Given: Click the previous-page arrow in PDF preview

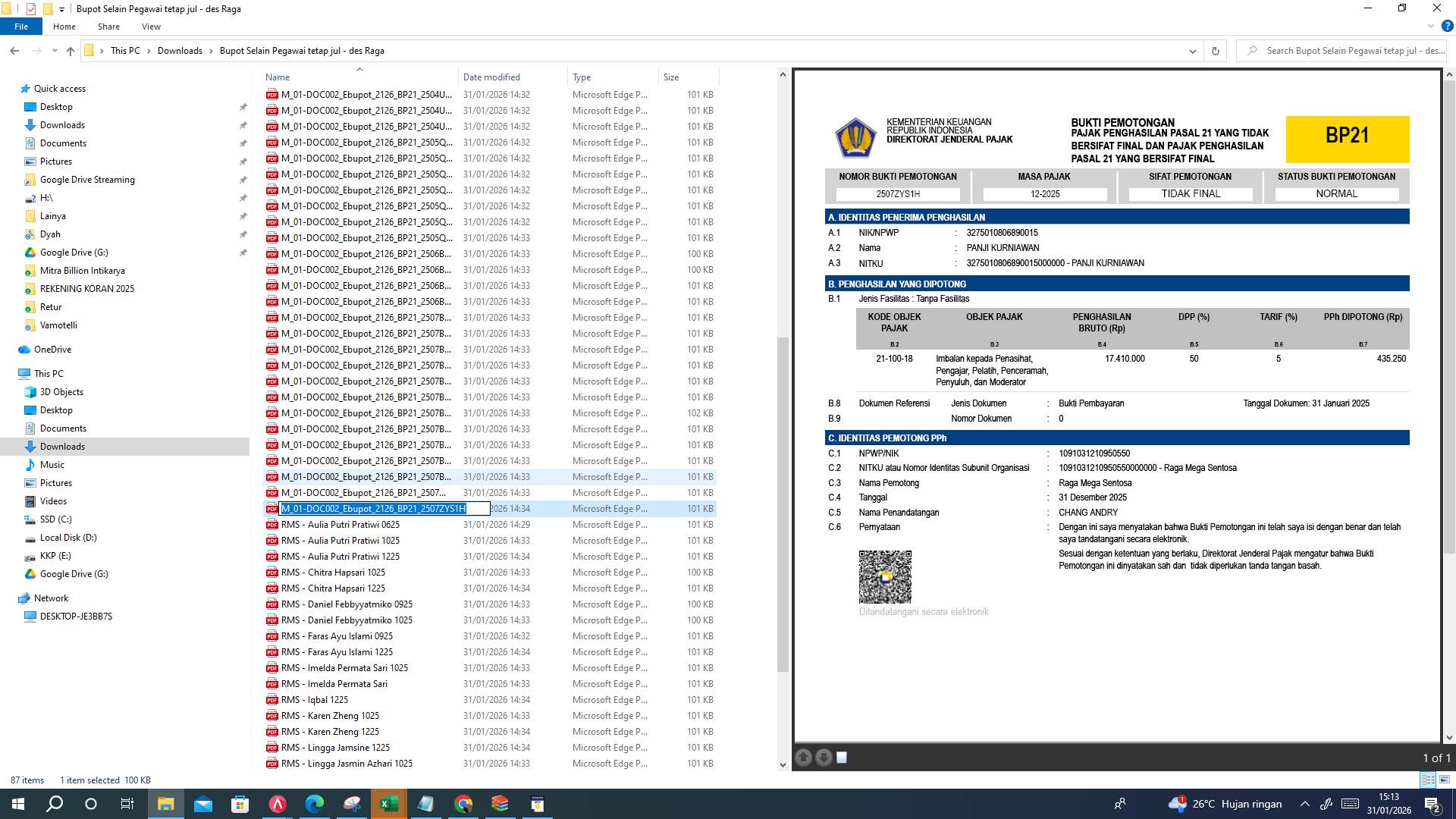Looking at the screenshot, I should pyautogui.click(x=803, y=758).
